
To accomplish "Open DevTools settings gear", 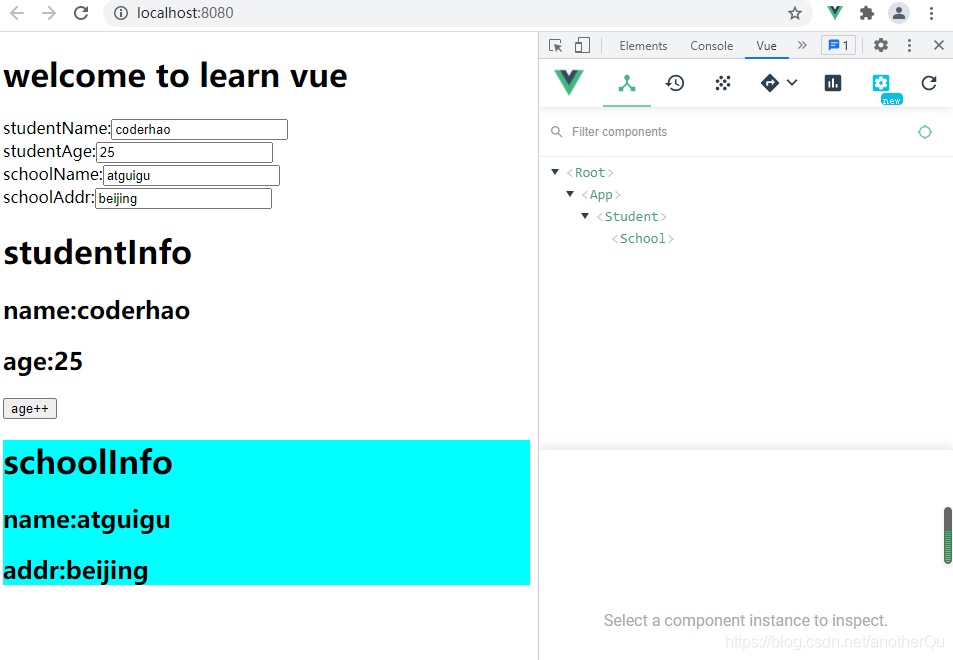I will pyautogui.click(x=881, y=45).
